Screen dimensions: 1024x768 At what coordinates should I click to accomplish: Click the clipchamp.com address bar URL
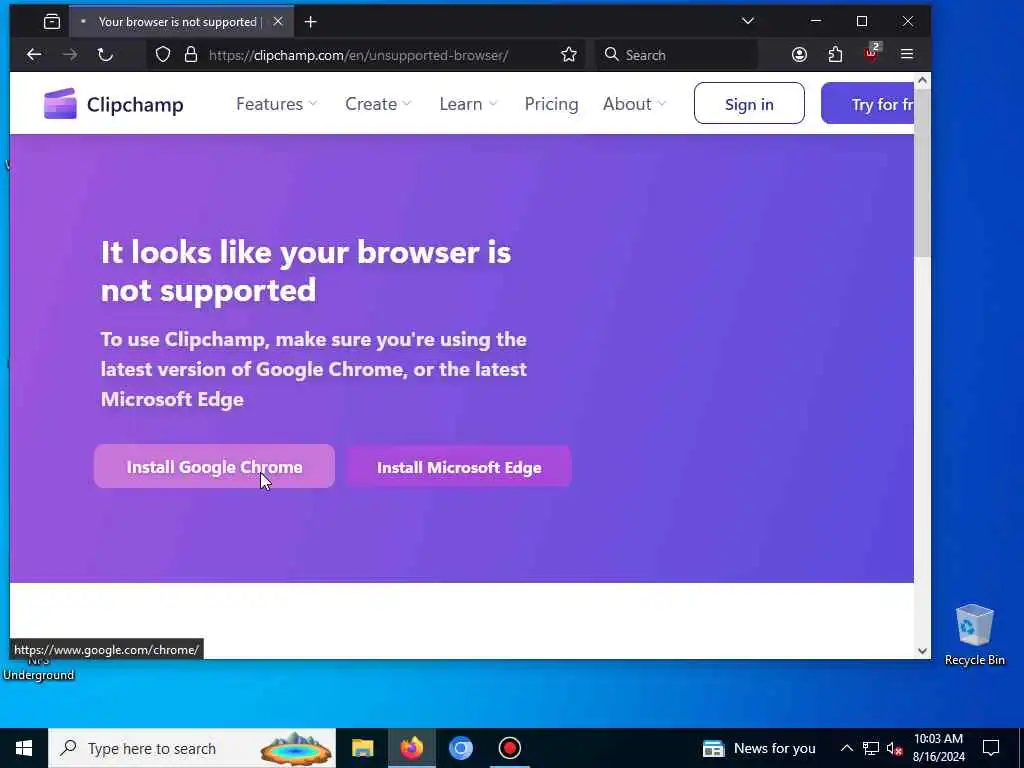pyautogui.click(x=358, y=55)
